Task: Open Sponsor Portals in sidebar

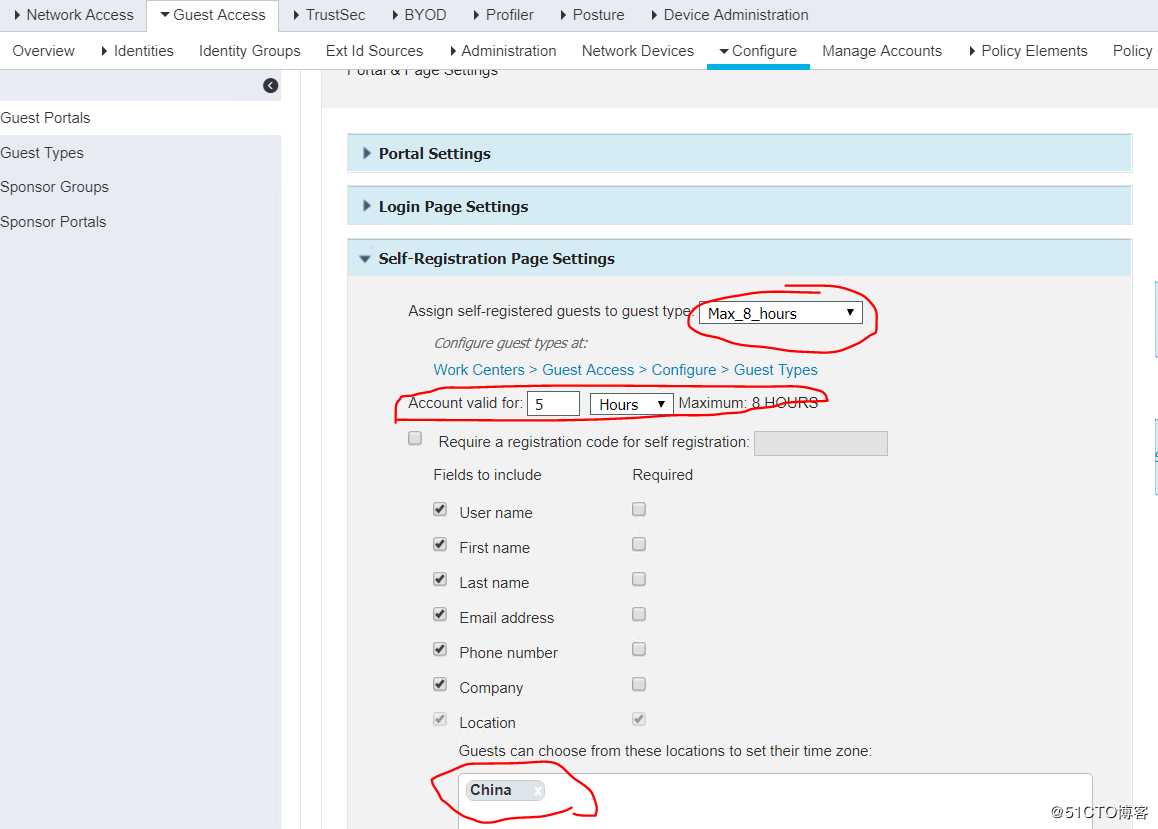Action: (53, 221)
